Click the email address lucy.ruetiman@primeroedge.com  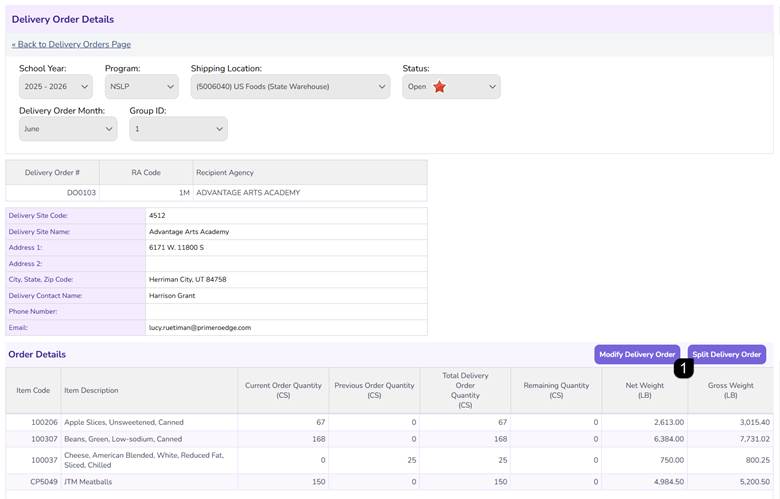(200, 328)
